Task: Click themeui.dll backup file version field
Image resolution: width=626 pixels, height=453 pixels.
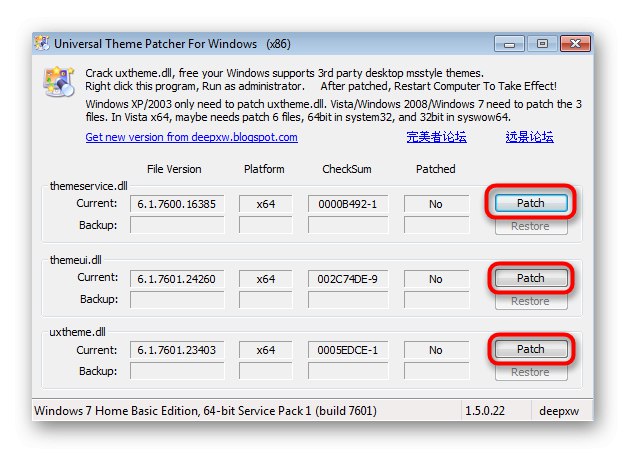Action: coord(177,300)
